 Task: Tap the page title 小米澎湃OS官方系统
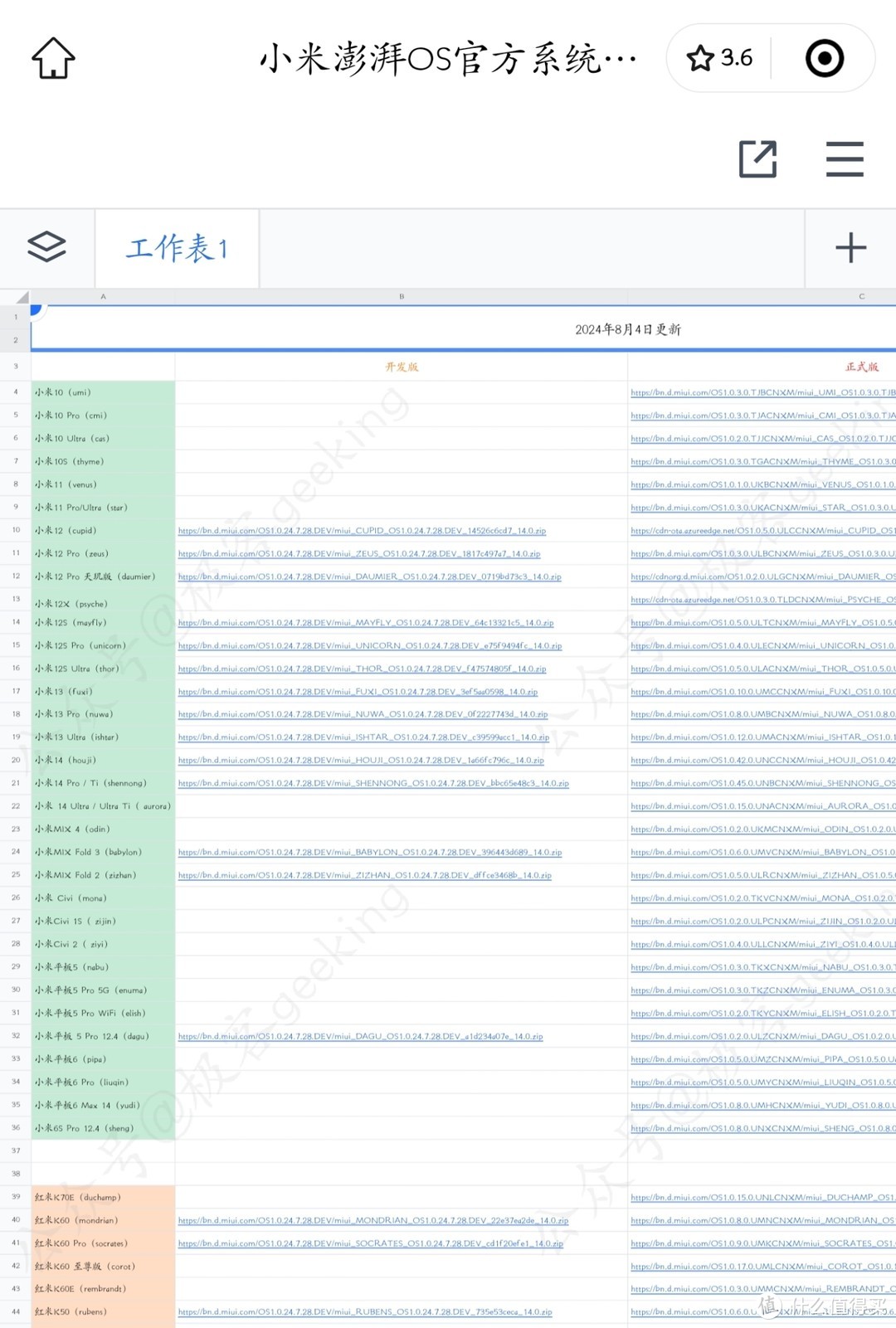point(448,60)
